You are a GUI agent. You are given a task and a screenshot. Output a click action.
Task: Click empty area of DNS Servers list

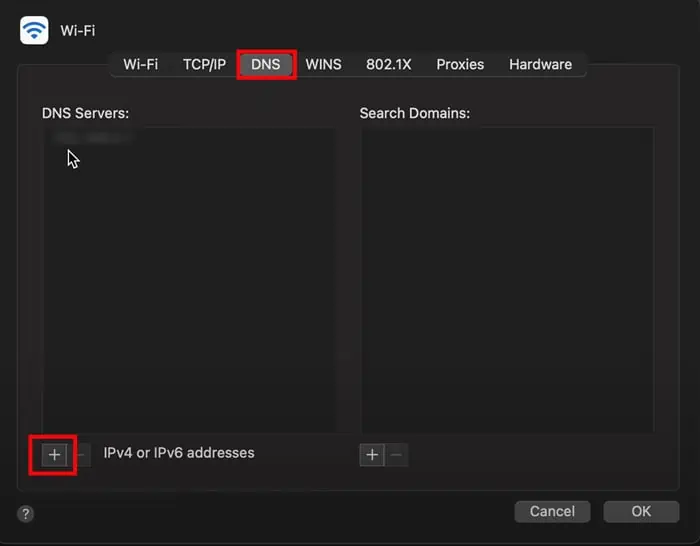(188, 300)
